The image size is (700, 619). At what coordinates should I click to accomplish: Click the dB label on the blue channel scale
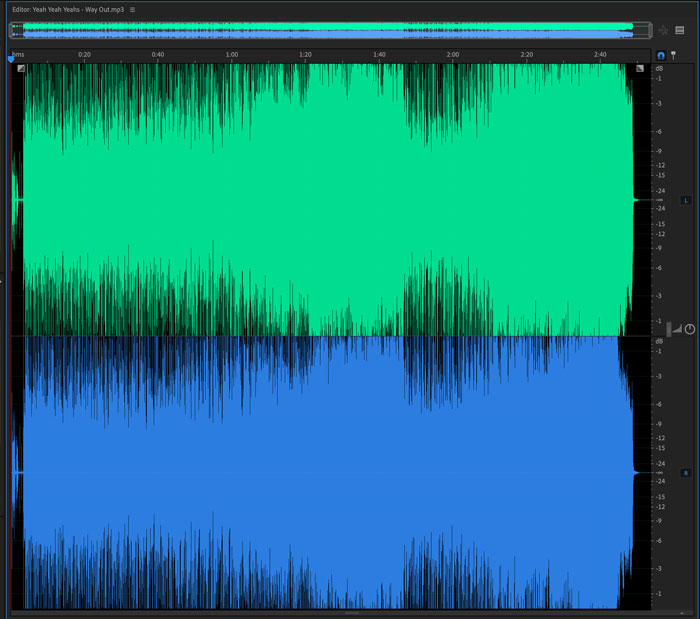[659, 341]
